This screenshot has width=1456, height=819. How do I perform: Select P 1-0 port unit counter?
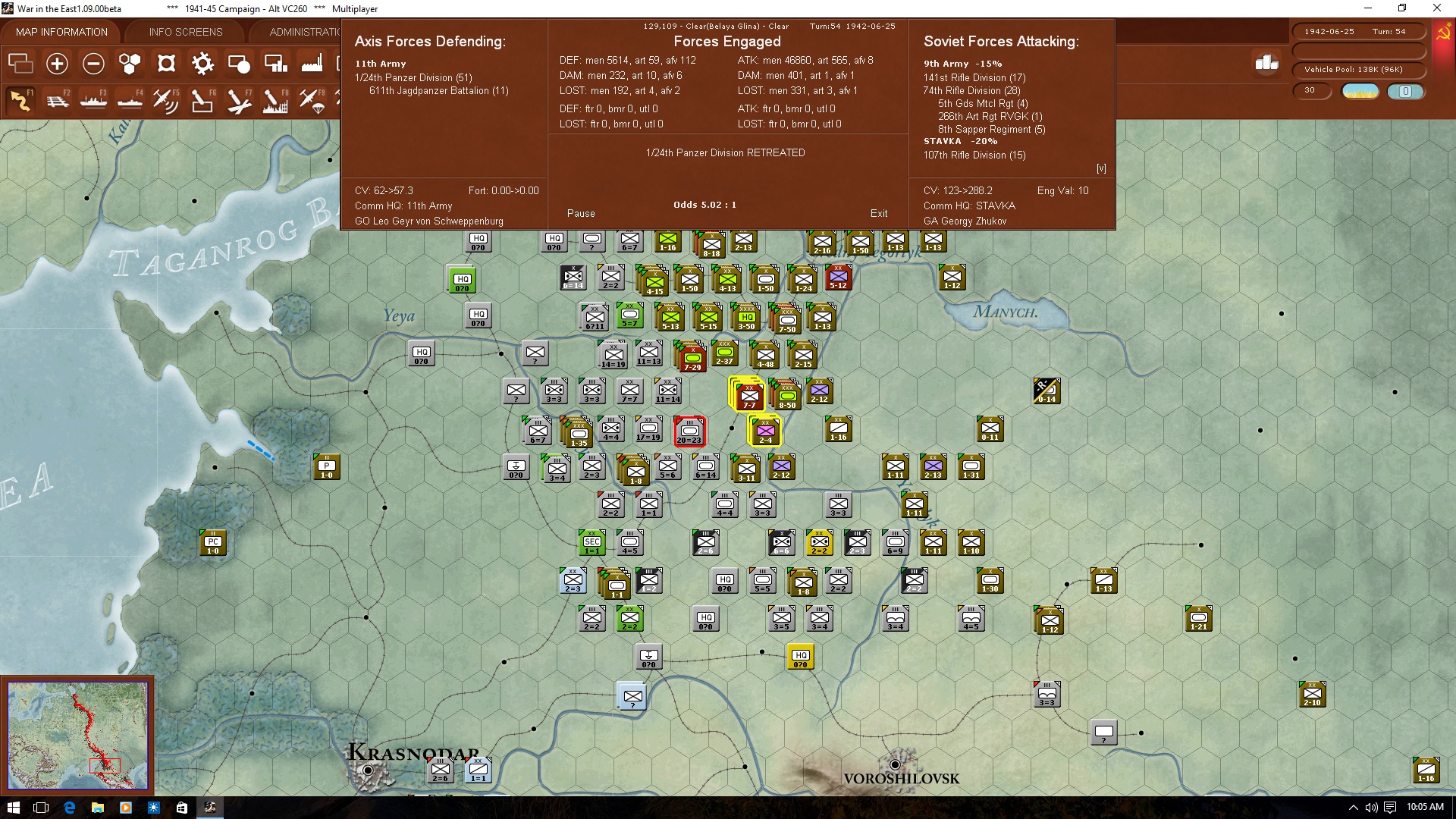click(326, 467)
